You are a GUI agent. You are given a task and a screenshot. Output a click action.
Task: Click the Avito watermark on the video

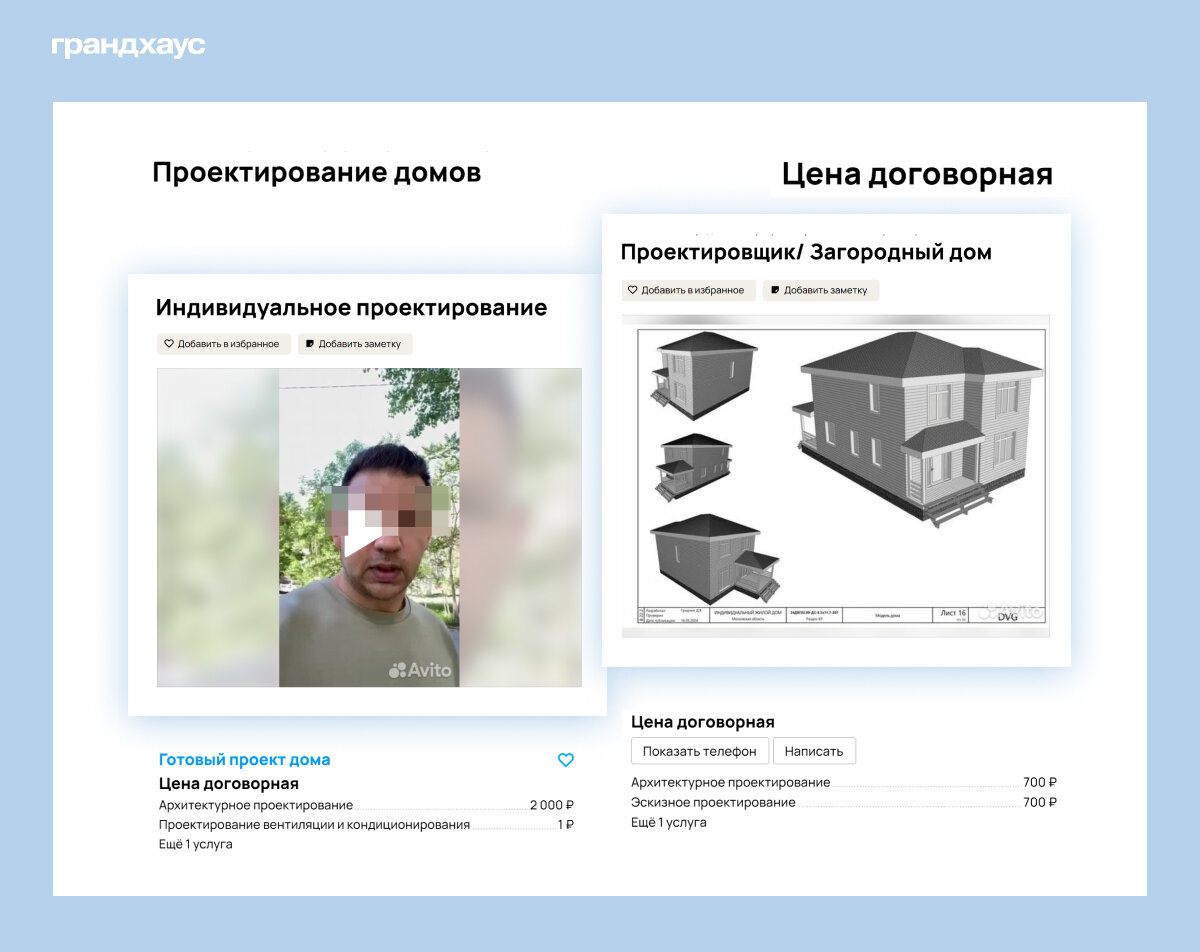coord(421,670)
